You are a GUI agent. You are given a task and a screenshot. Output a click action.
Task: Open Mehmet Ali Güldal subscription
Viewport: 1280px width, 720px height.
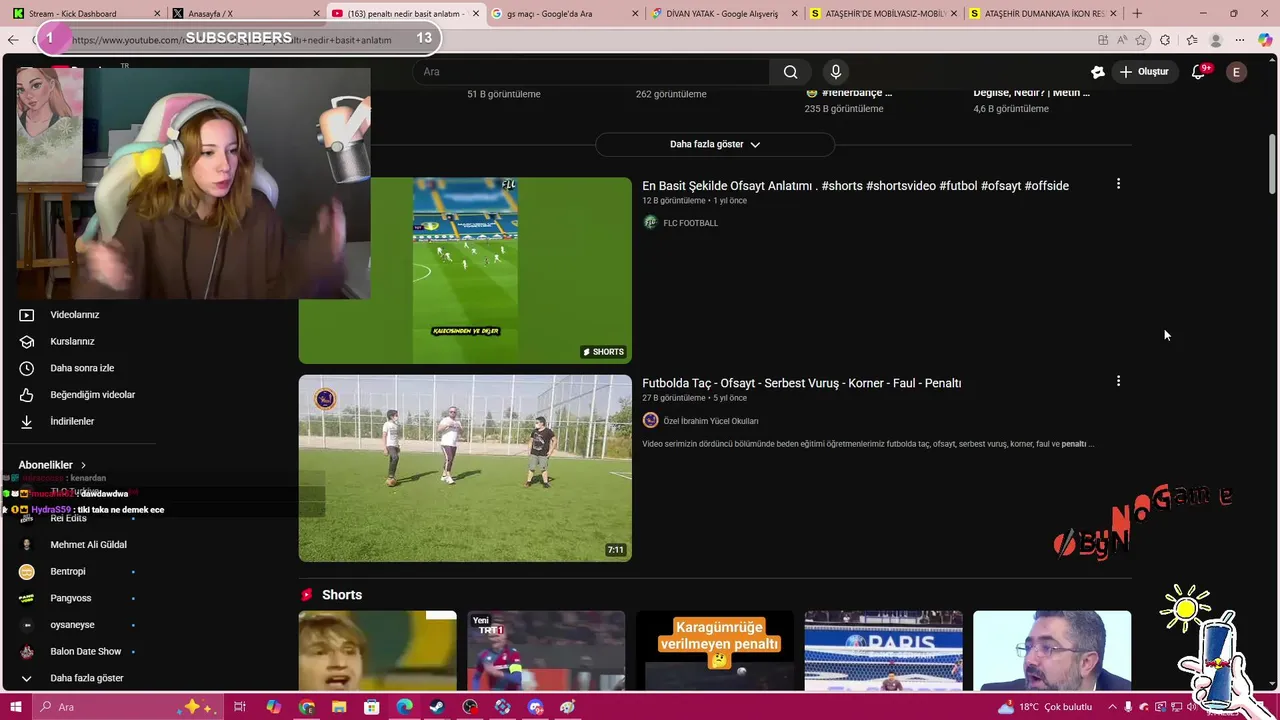click(x=88, y=545)
